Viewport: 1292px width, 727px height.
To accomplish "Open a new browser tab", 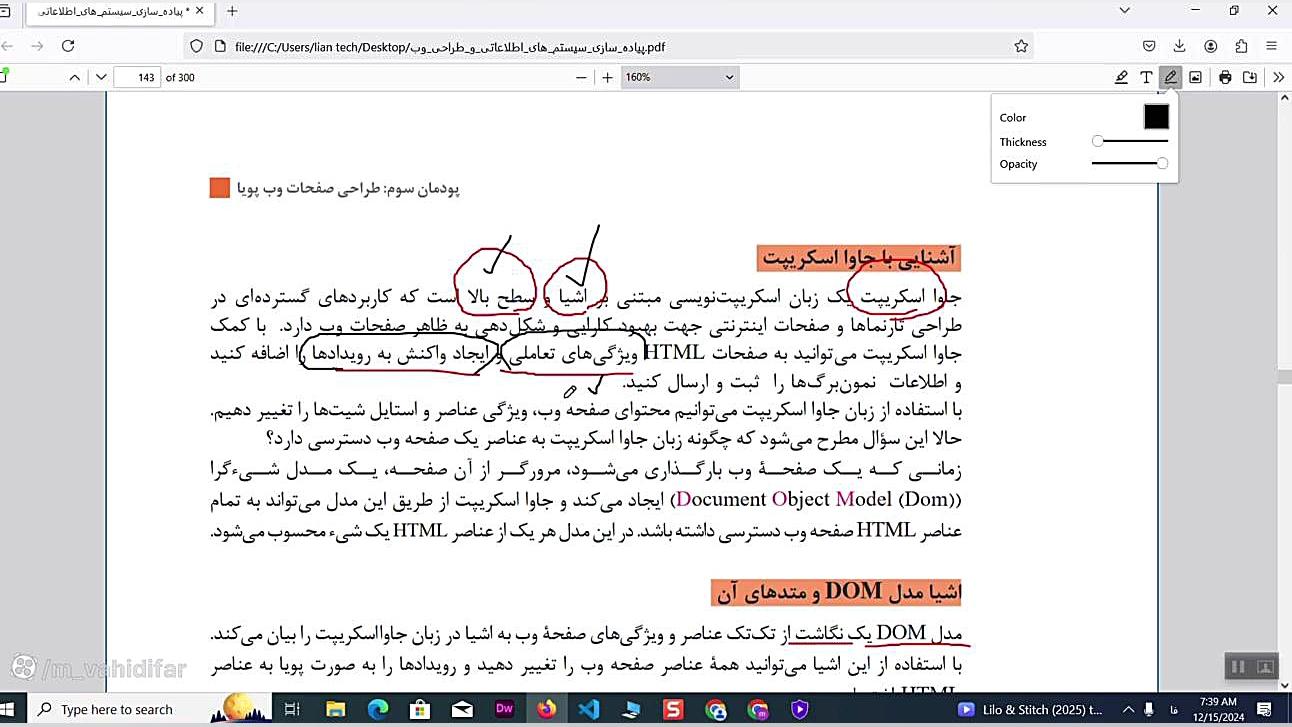I will coord(232,11).
